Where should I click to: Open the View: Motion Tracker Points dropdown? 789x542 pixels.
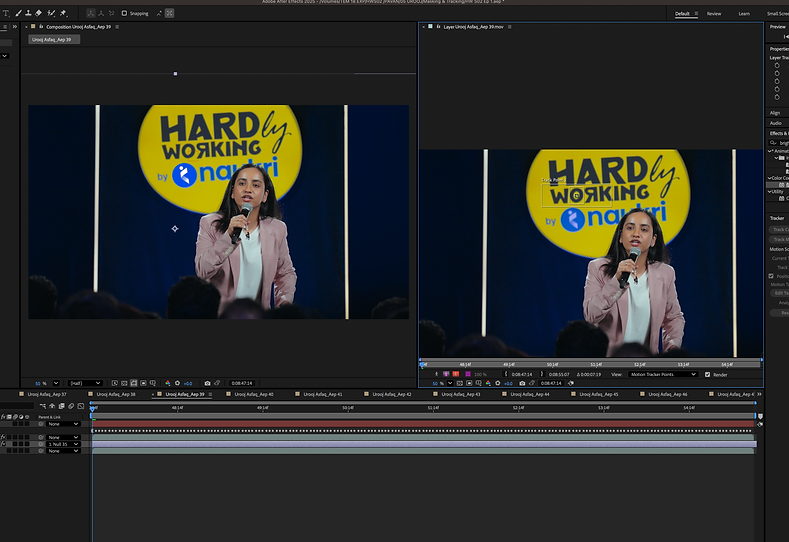pyautogui.click(x=663, y=374)
